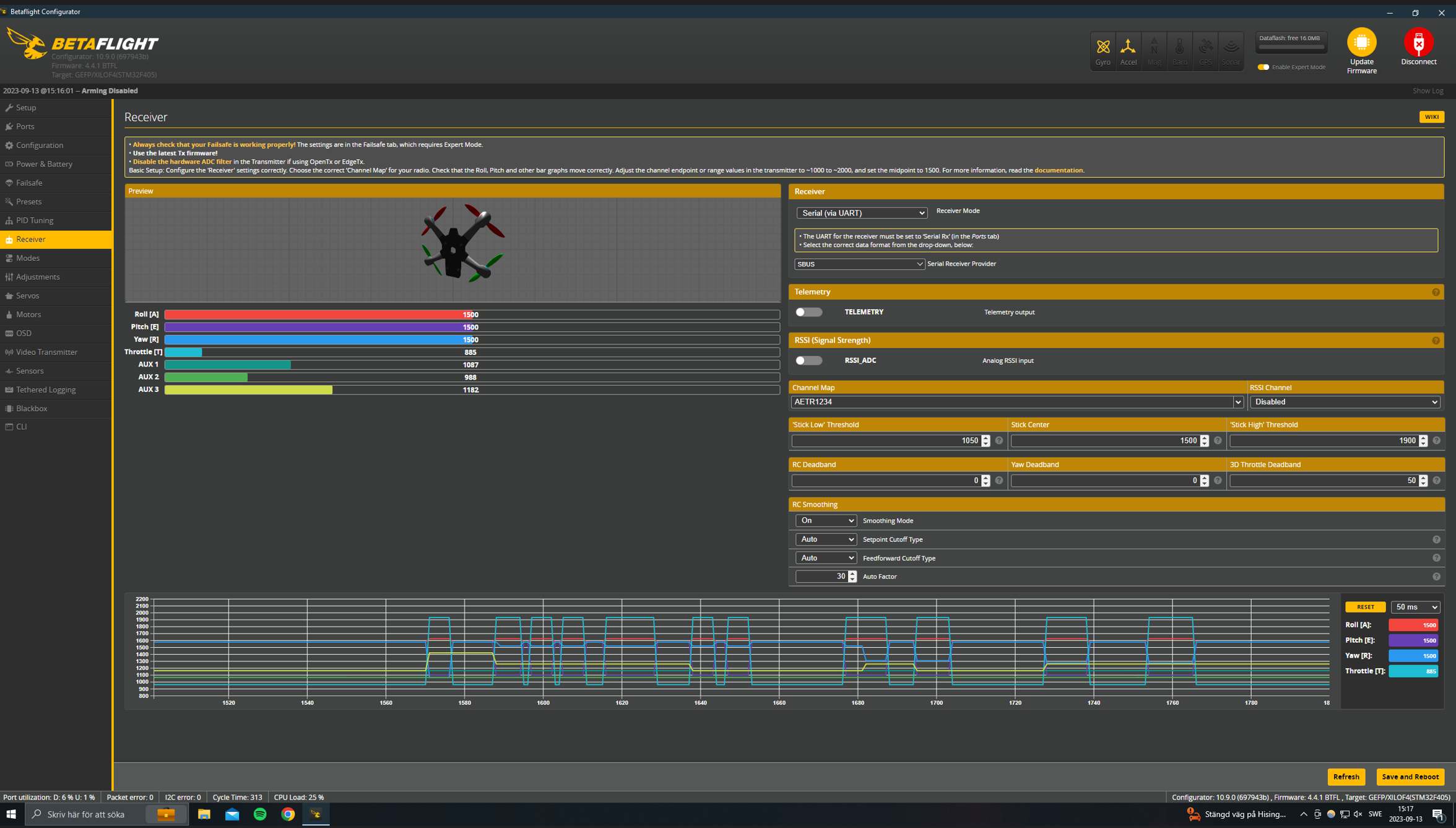Switch to the Failsafe tab
The width and height of the screenshot is (1456, 828).
[29, 183]
